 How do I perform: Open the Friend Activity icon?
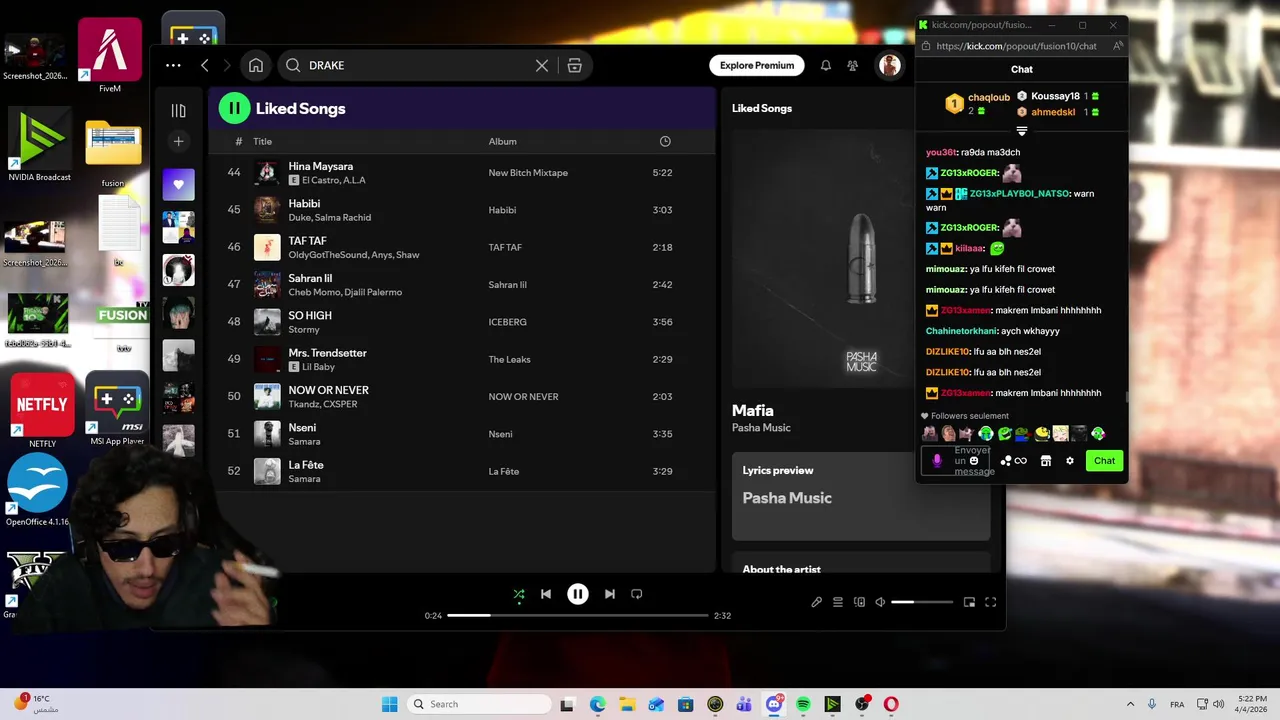[852, 65]
